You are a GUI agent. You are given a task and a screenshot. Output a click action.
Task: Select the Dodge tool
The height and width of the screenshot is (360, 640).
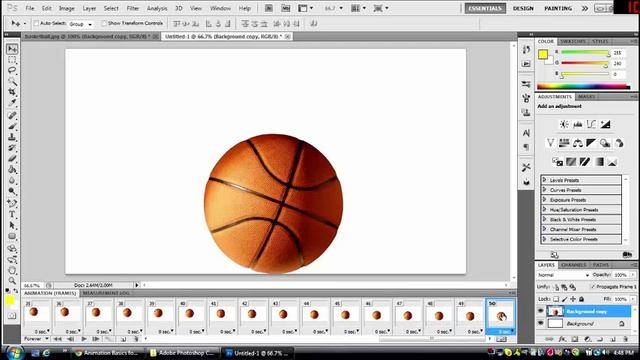coord(12,191)
